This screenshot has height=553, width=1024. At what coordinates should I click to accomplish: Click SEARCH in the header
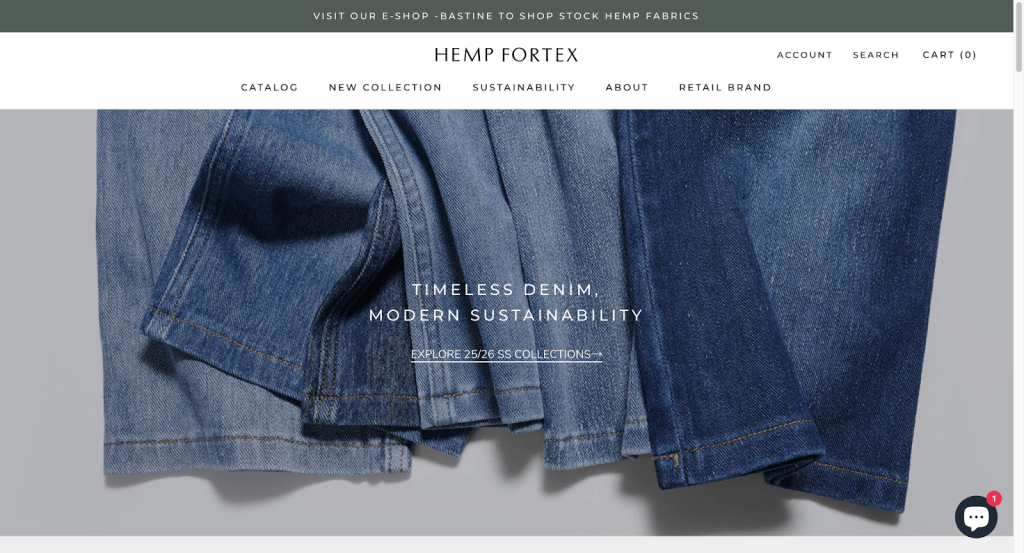tap(876, 55)
